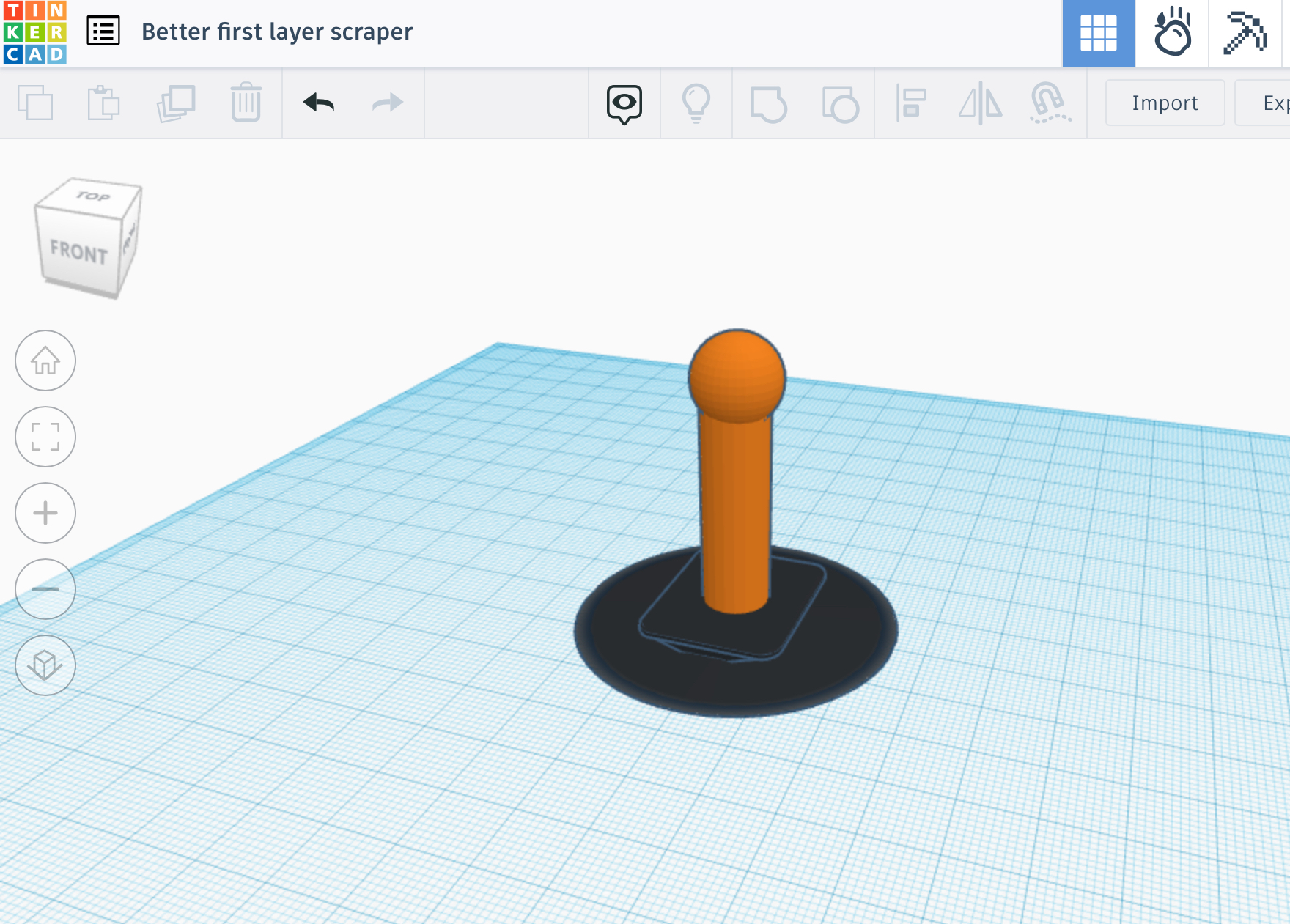The height and width of the screenshot is (924, 1290).
Task: Open the Bricks pickaxe mode
Action: click(x=1245, y=33)
